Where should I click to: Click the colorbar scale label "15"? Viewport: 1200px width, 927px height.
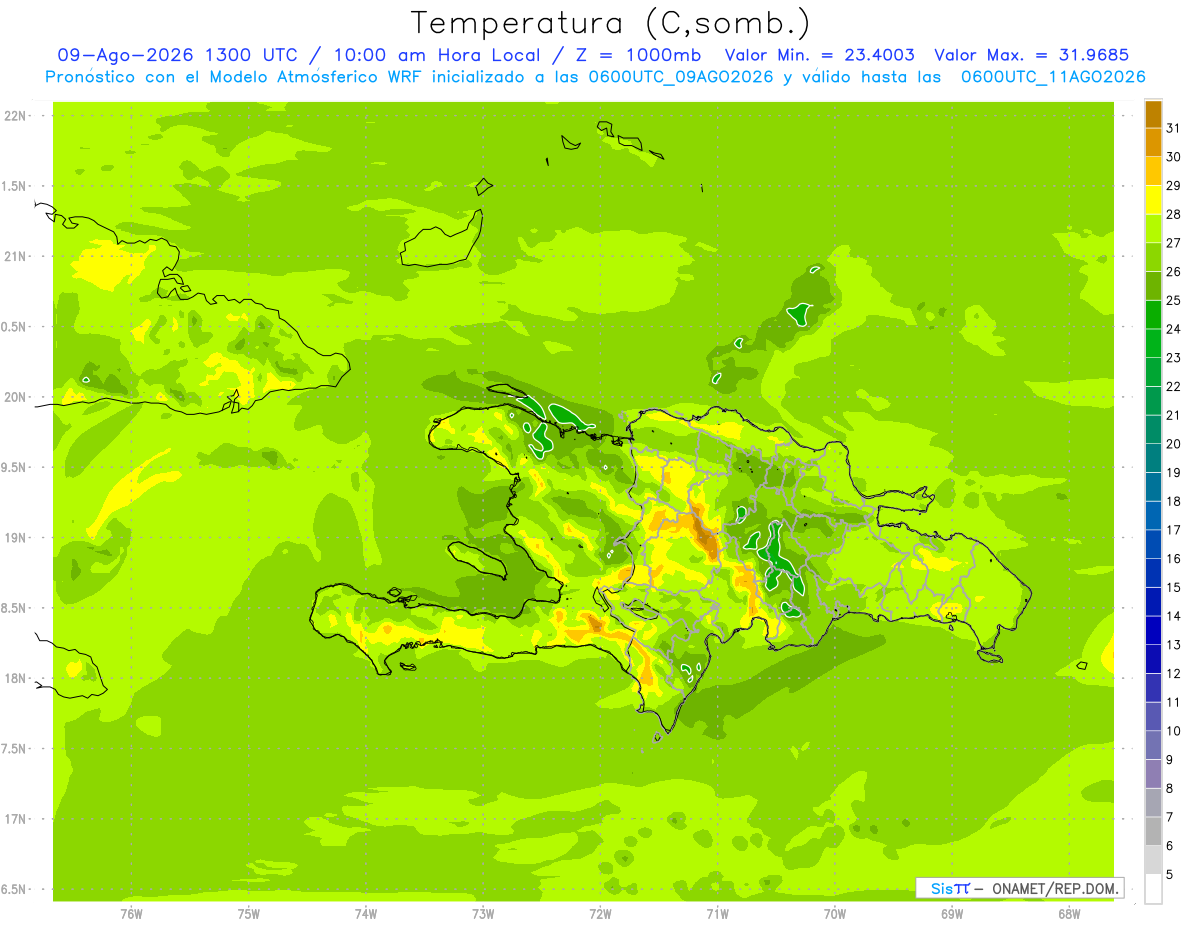[1173, 587]
